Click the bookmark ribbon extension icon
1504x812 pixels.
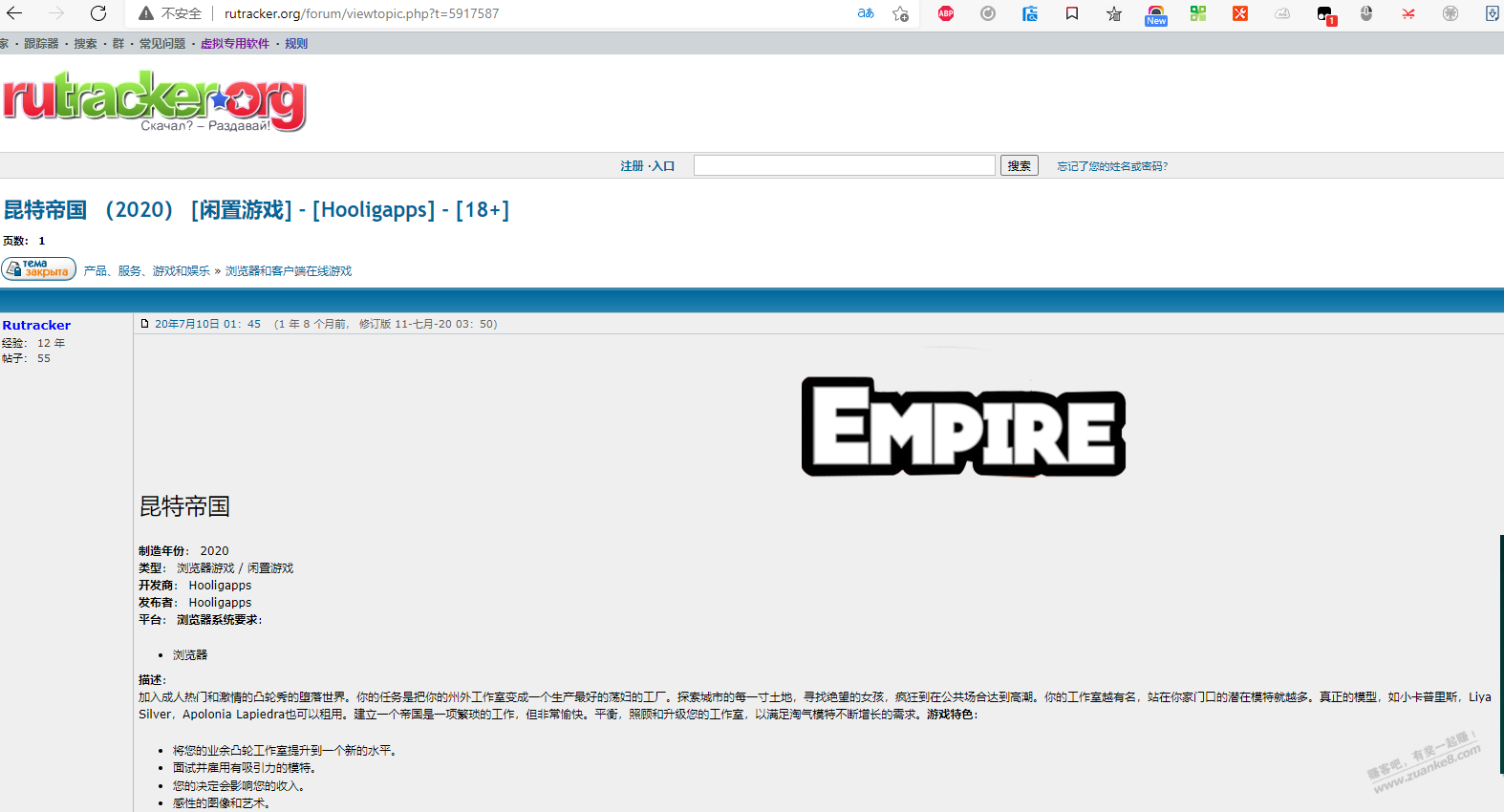(1072, 13)
